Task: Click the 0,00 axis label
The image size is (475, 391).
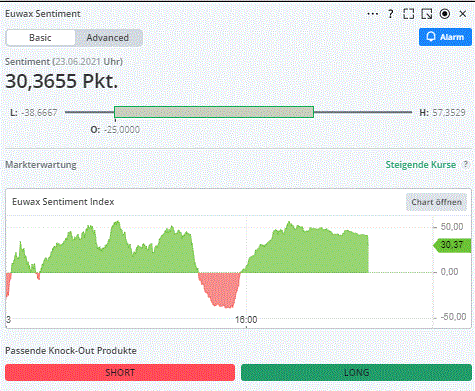Action: (449, 272)
